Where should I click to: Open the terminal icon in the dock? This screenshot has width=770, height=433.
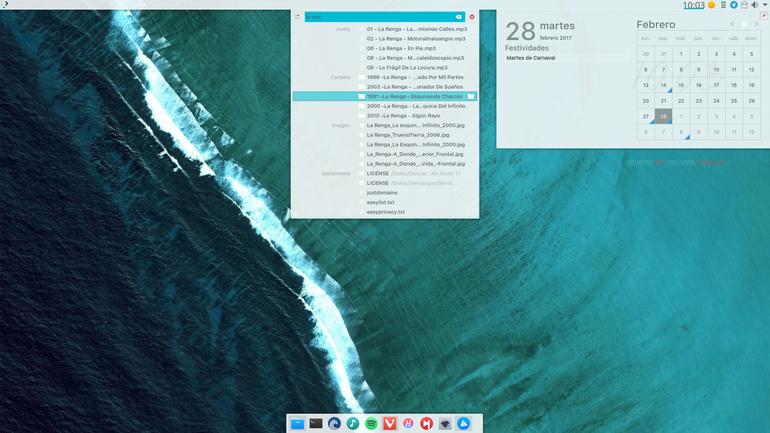[316, 423]
